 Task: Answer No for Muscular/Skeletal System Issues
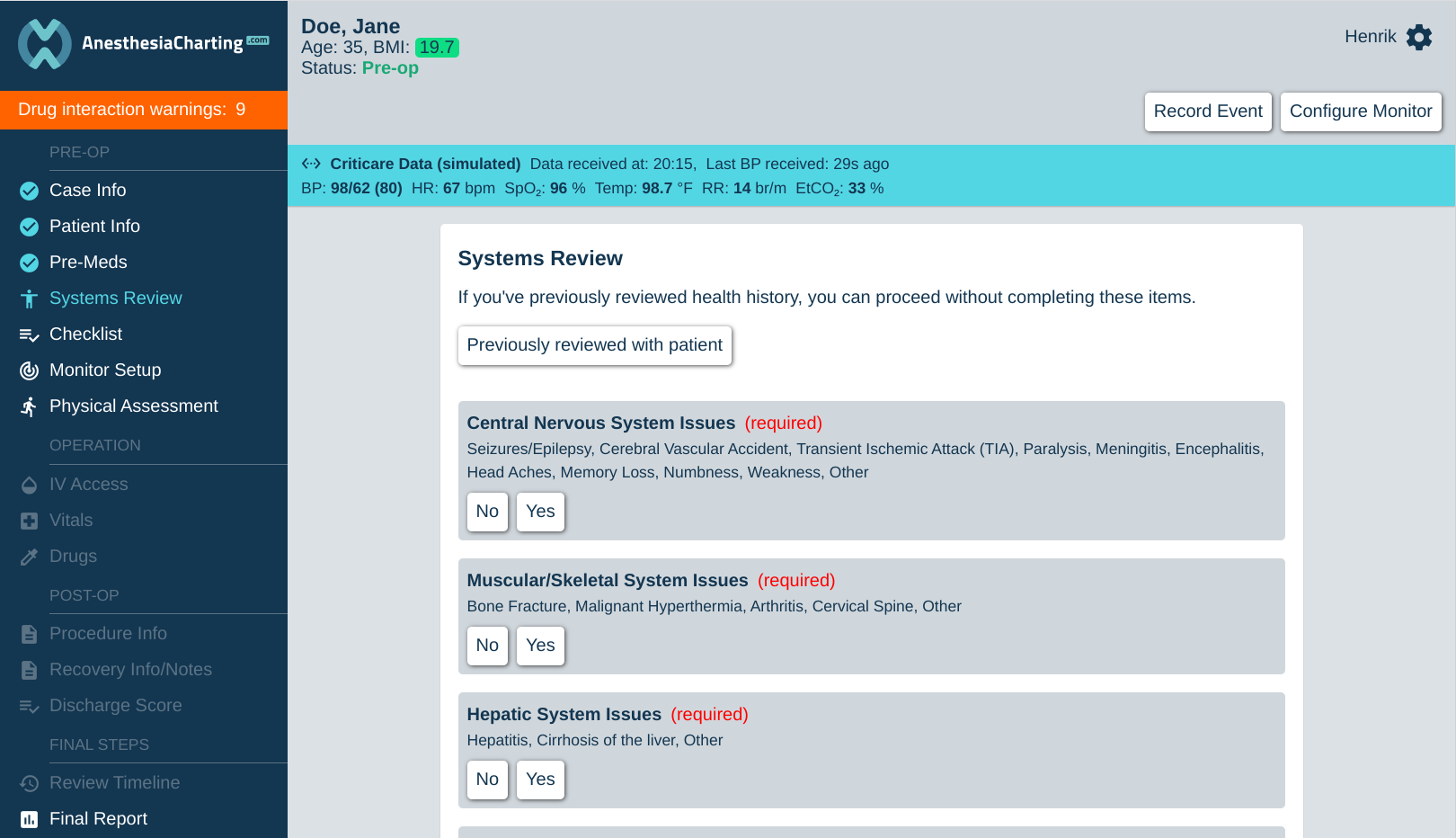(487, 646)
